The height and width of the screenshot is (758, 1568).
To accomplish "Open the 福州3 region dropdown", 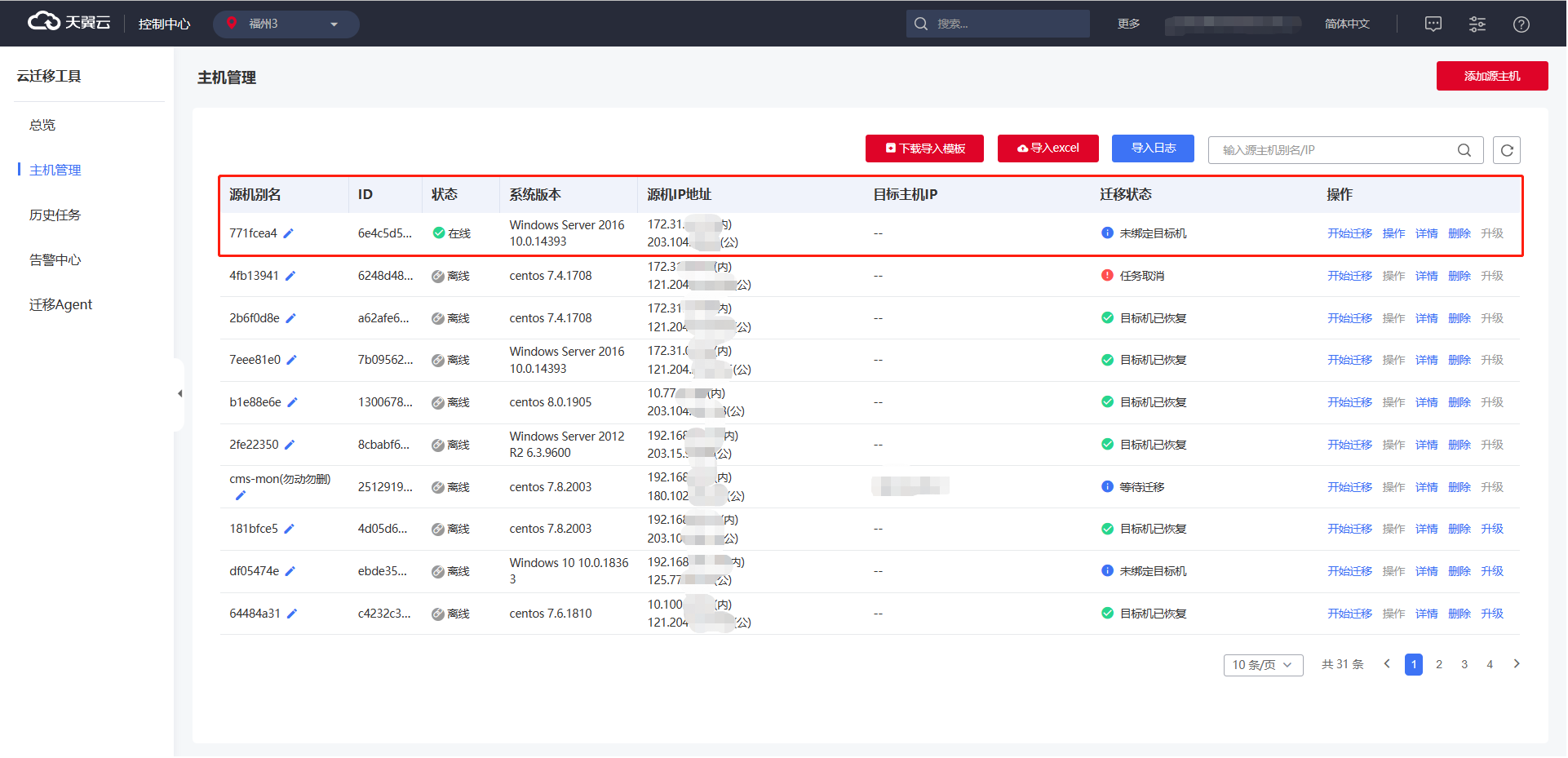I will pyautogui.click(x=286, y=24).
